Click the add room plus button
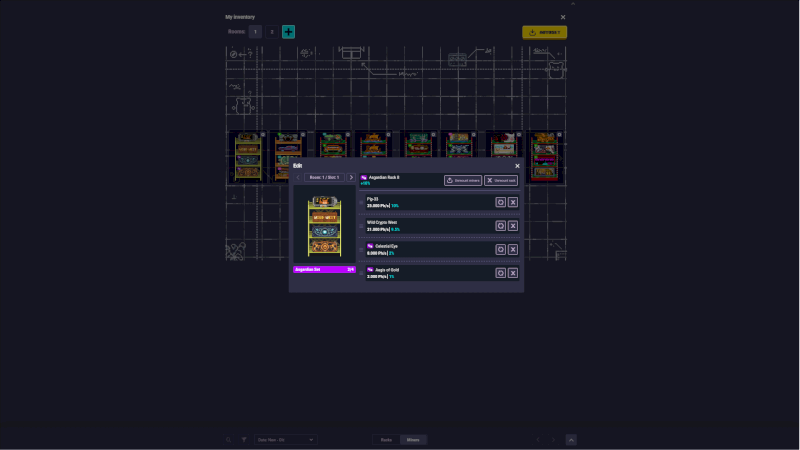This screenshot has width=800, height=450. pyautogui.click(x=288, y=32)
